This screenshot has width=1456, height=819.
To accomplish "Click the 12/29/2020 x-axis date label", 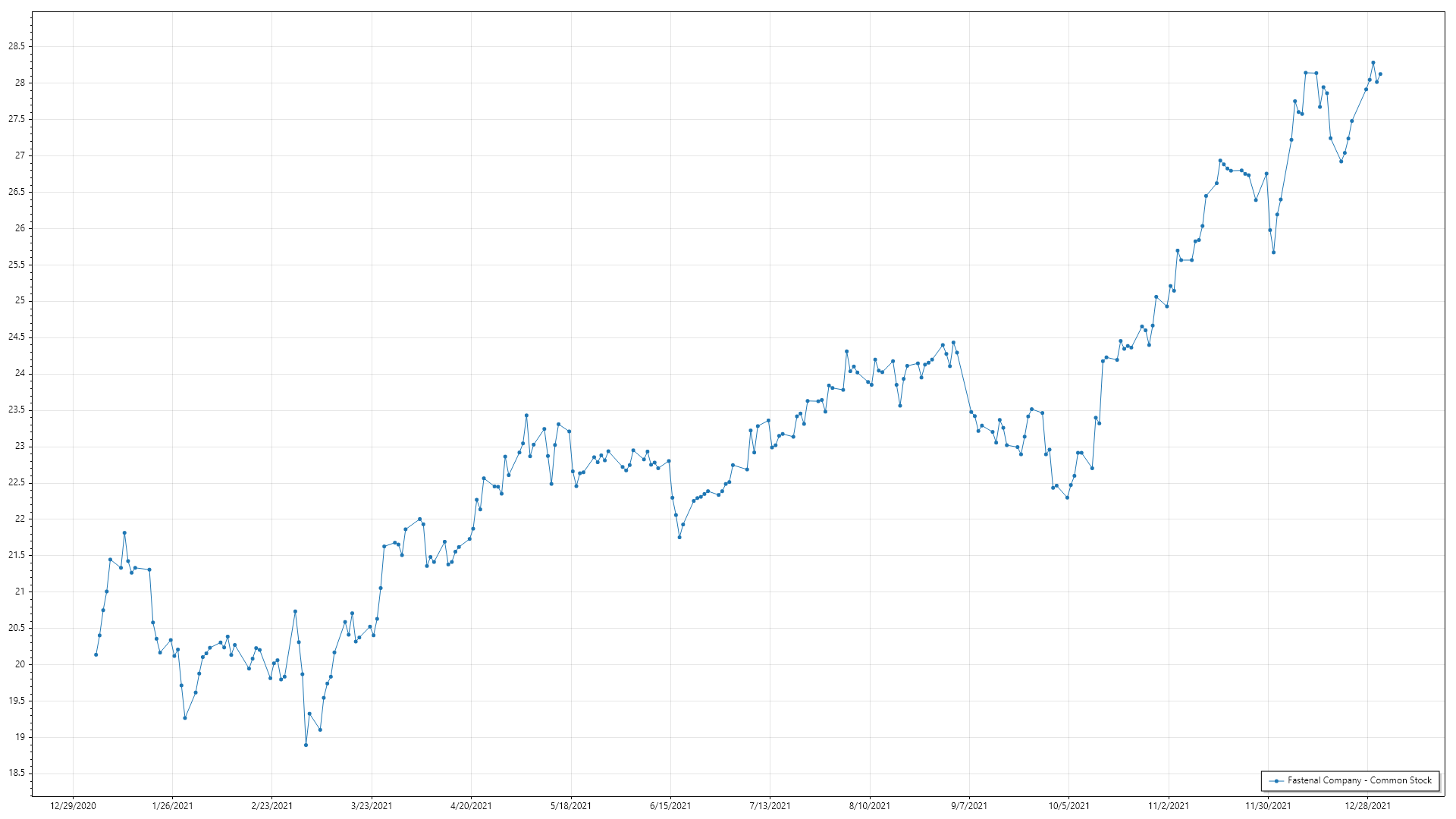I will tap(73, 805).
